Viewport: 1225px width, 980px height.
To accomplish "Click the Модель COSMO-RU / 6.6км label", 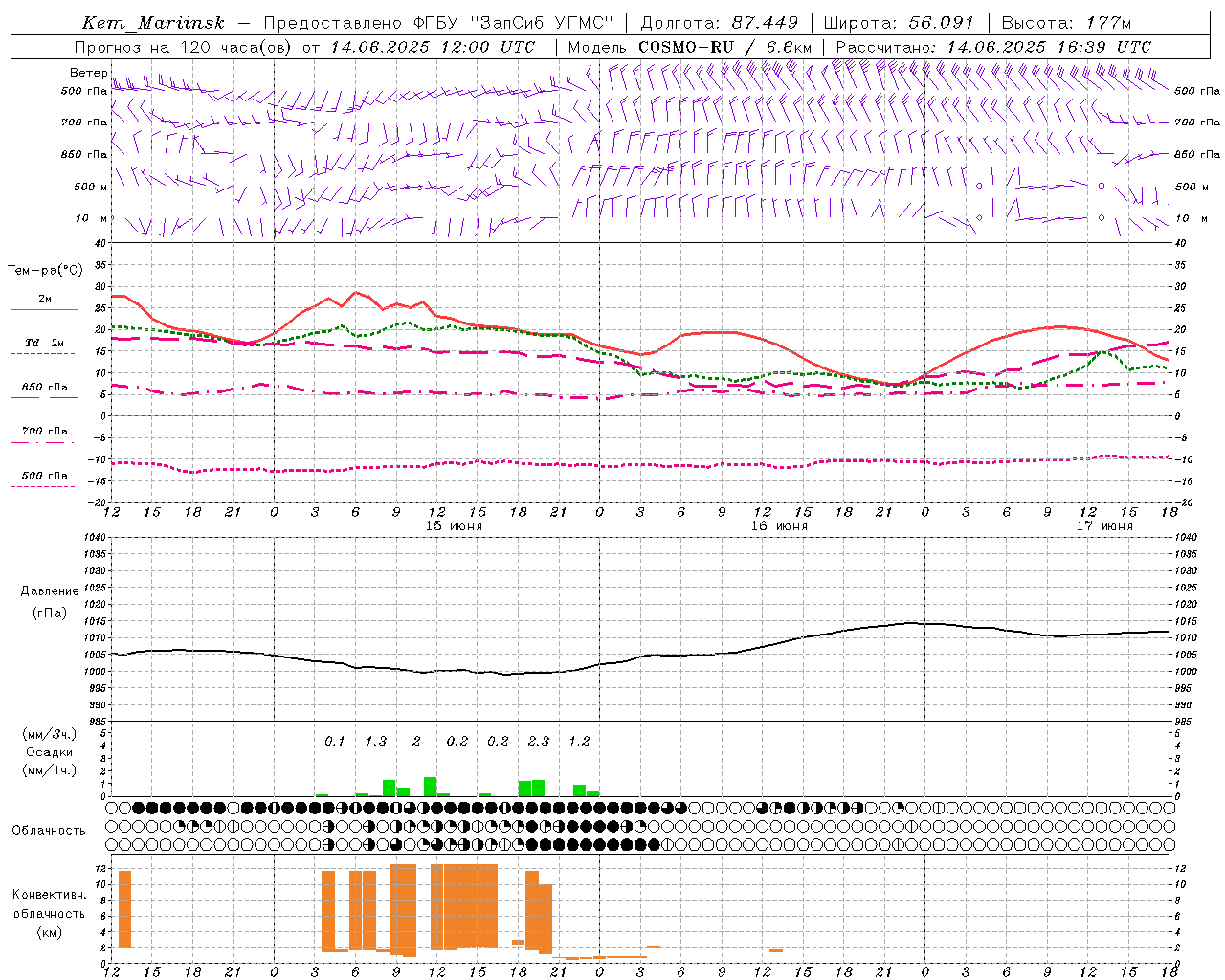I will click(690, 47).
